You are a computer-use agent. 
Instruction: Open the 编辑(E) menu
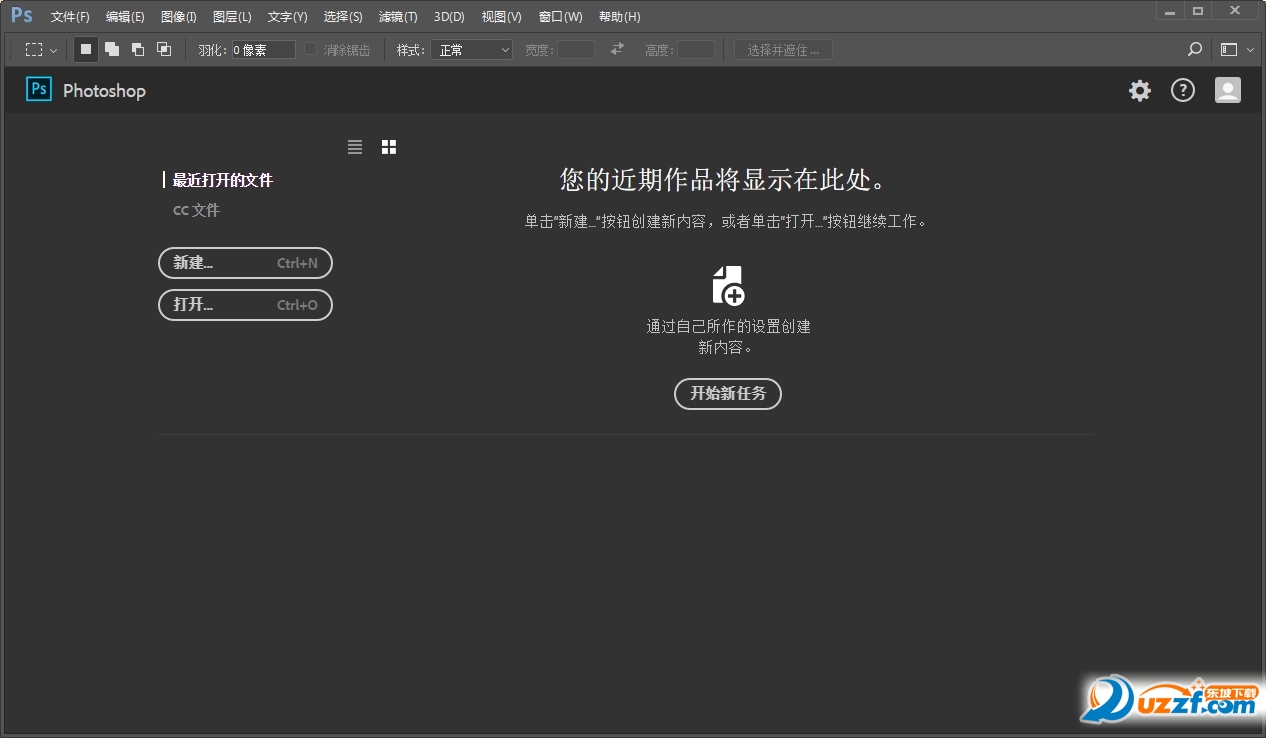click(x=125, y=17)
